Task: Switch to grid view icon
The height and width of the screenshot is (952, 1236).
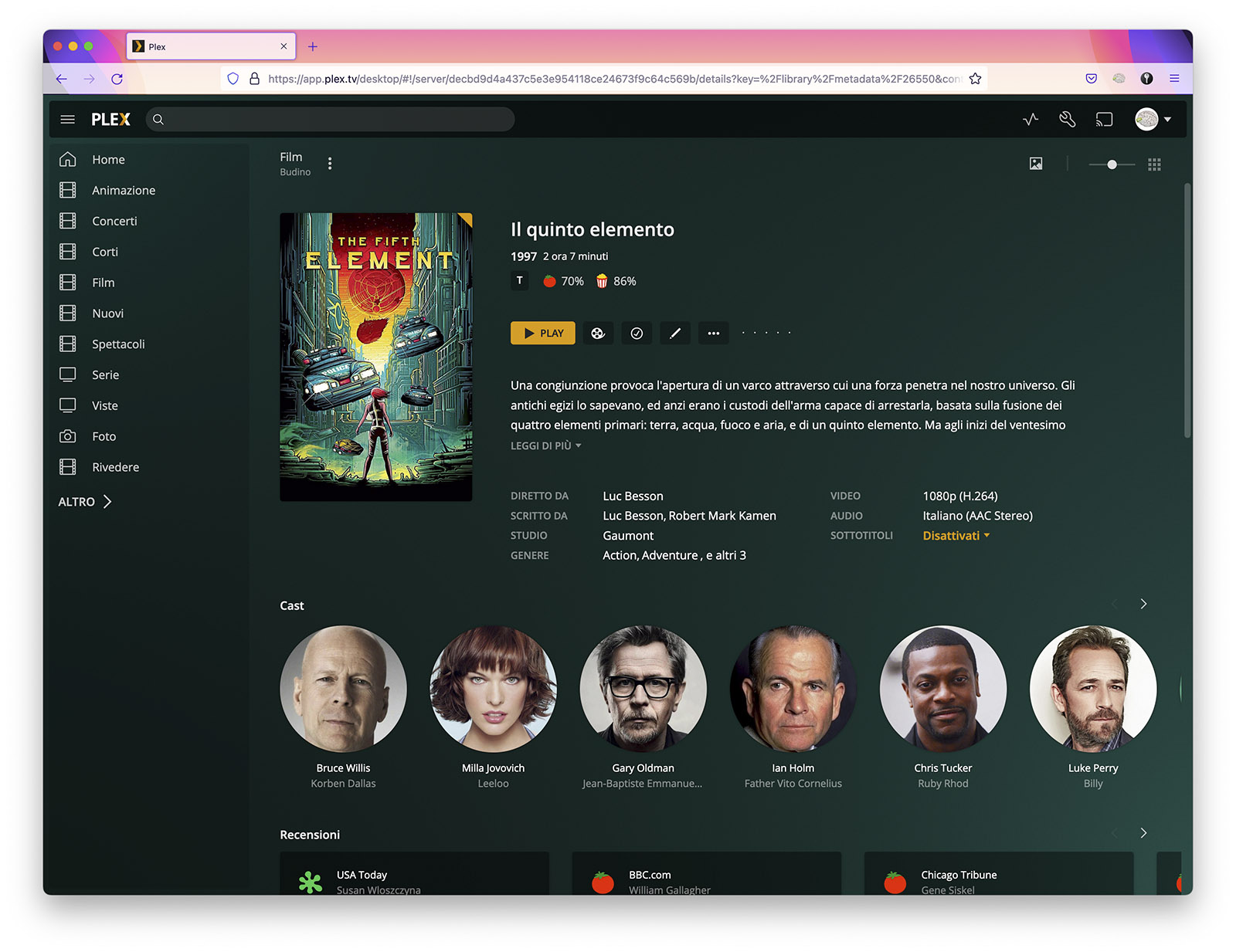Action: [1155, 164]
